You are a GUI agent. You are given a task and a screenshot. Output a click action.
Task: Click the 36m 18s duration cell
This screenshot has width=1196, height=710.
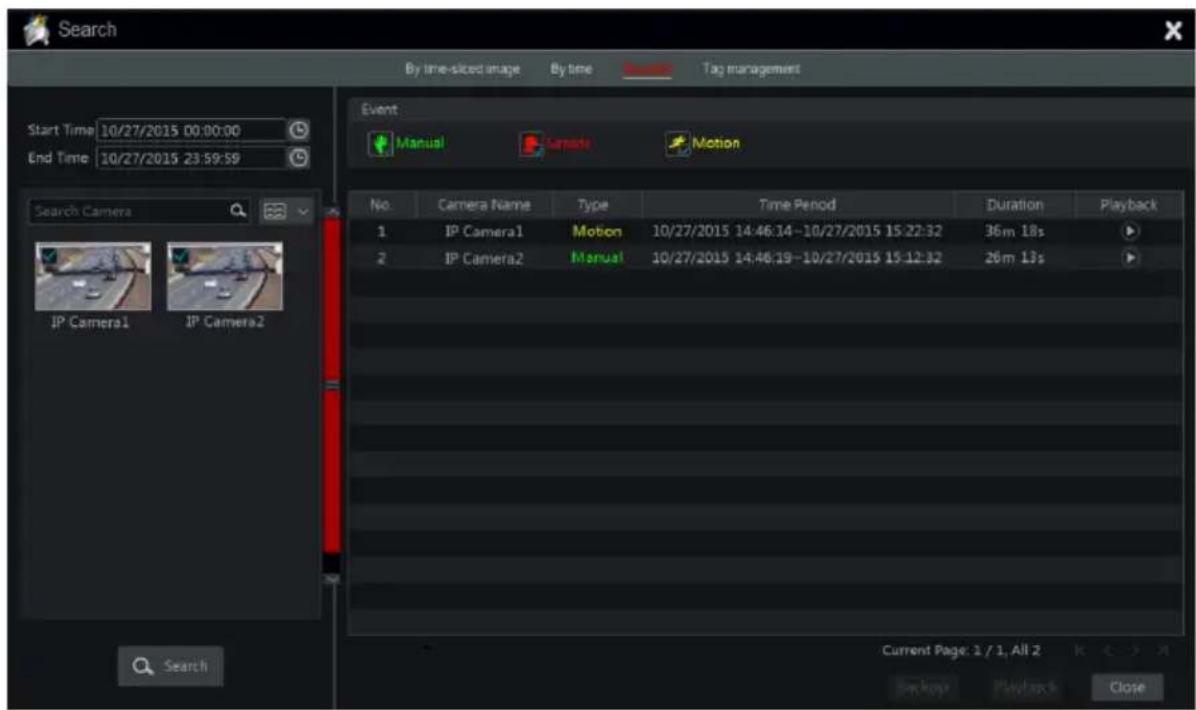pos(1014,231)
